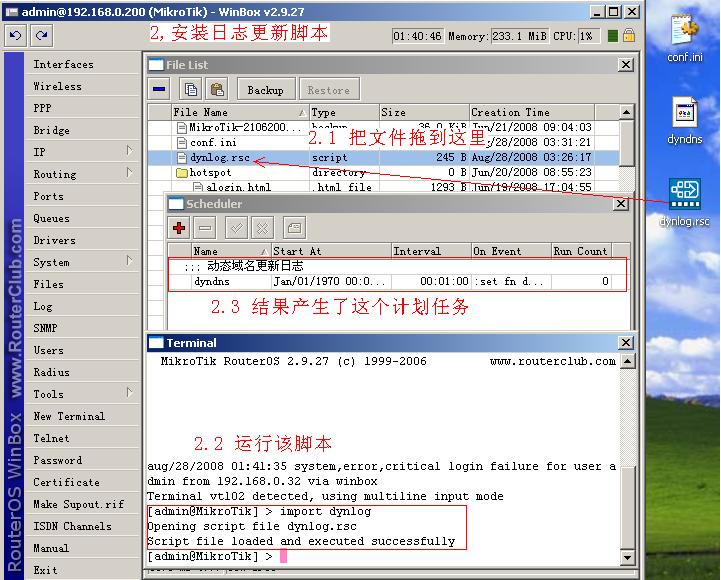This screenshot has height=580, width=721.
Task: Click the Paste icon in File List
Action: 217,89
